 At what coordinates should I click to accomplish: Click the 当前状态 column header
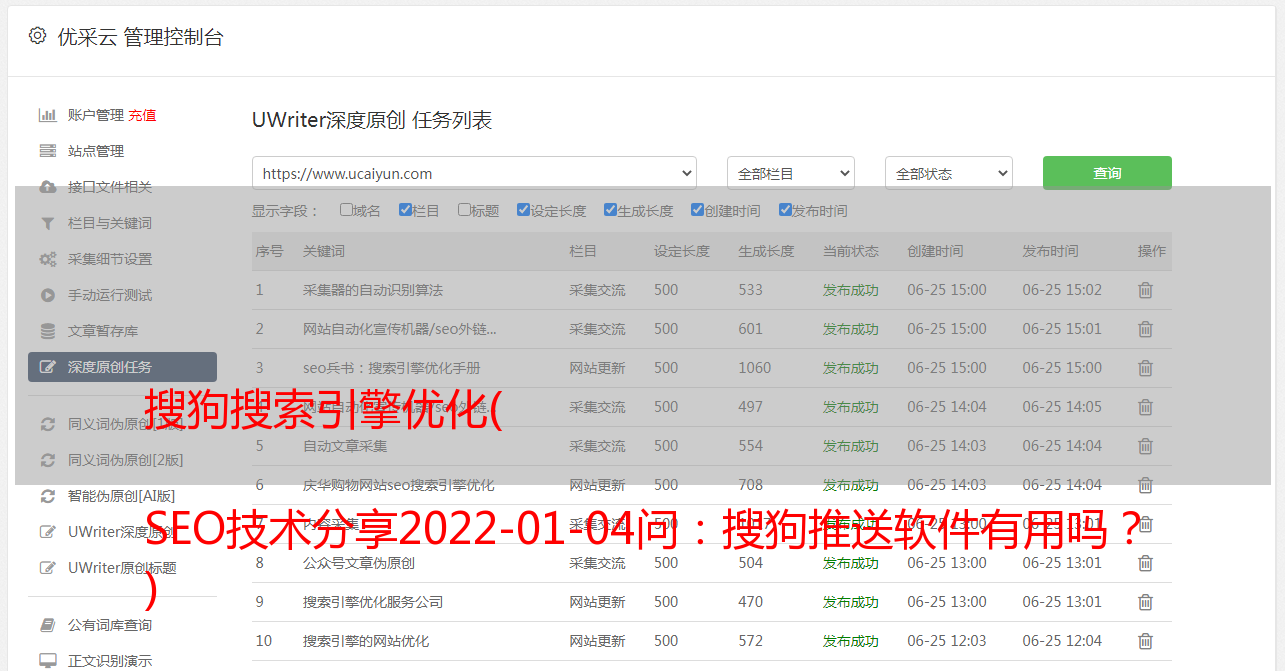click(851, 251)
